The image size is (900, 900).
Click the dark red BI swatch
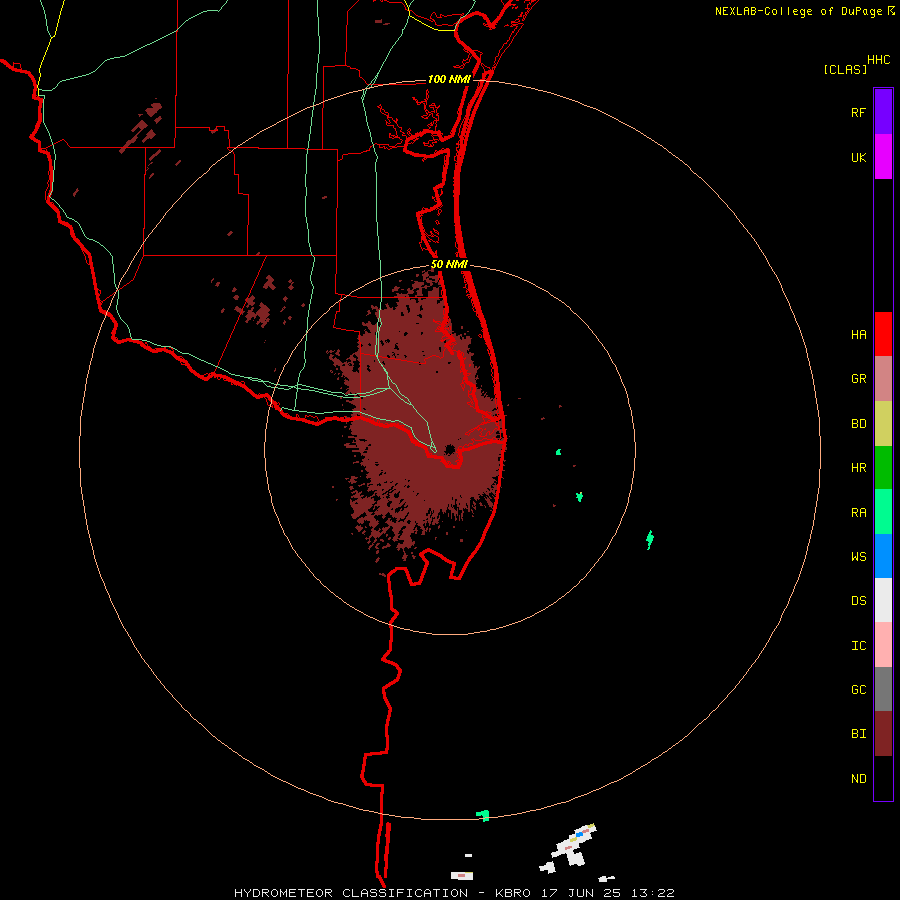coord(883,734)
